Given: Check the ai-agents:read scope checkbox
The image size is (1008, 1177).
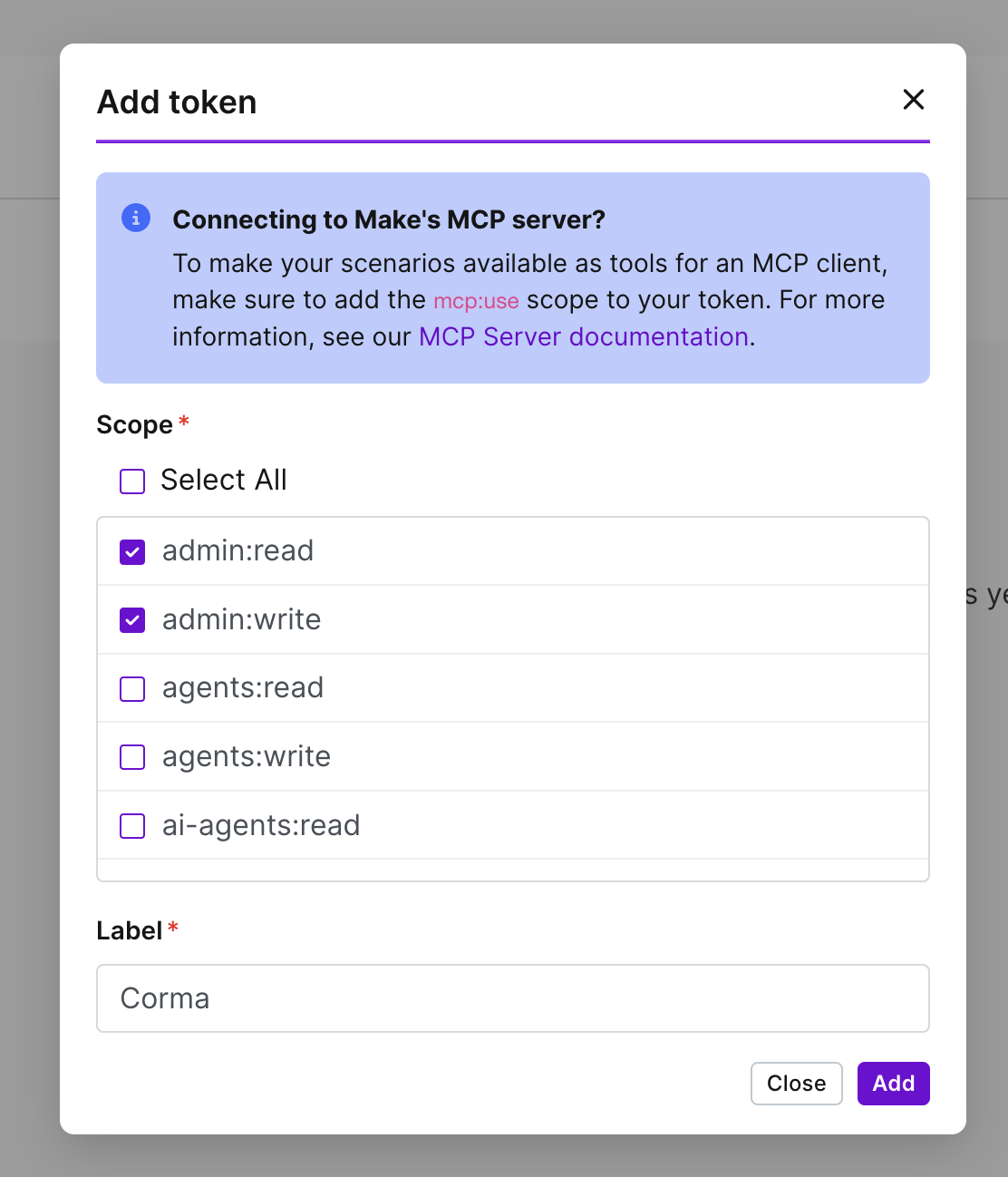Looking at the screenshot, I should (132, 826).
